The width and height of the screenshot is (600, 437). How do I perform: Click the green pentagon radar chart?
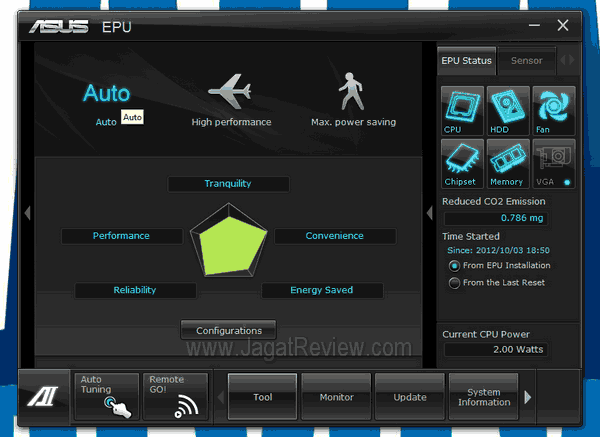(229, 240)
